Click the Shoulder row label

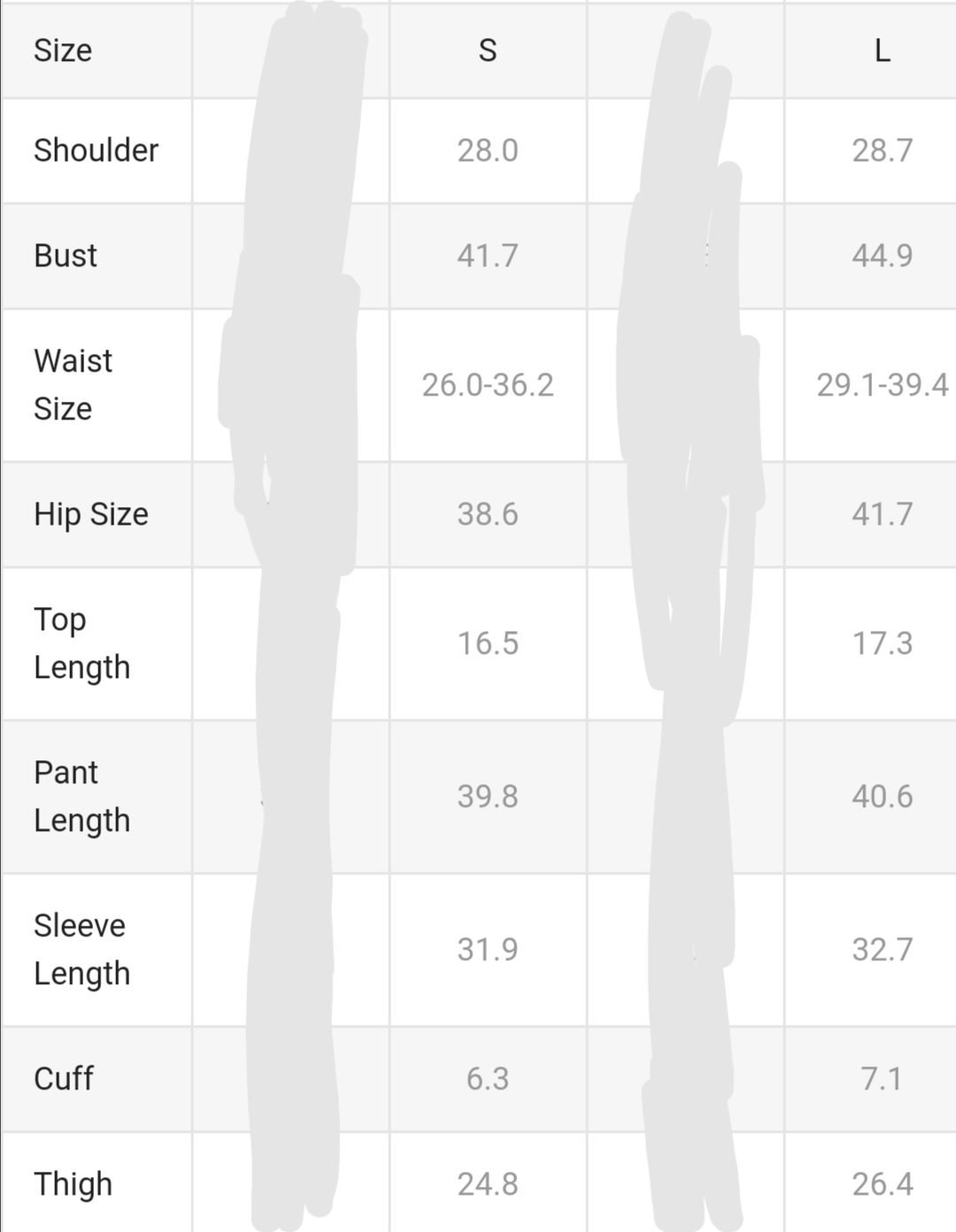click(x=96, y=150)
